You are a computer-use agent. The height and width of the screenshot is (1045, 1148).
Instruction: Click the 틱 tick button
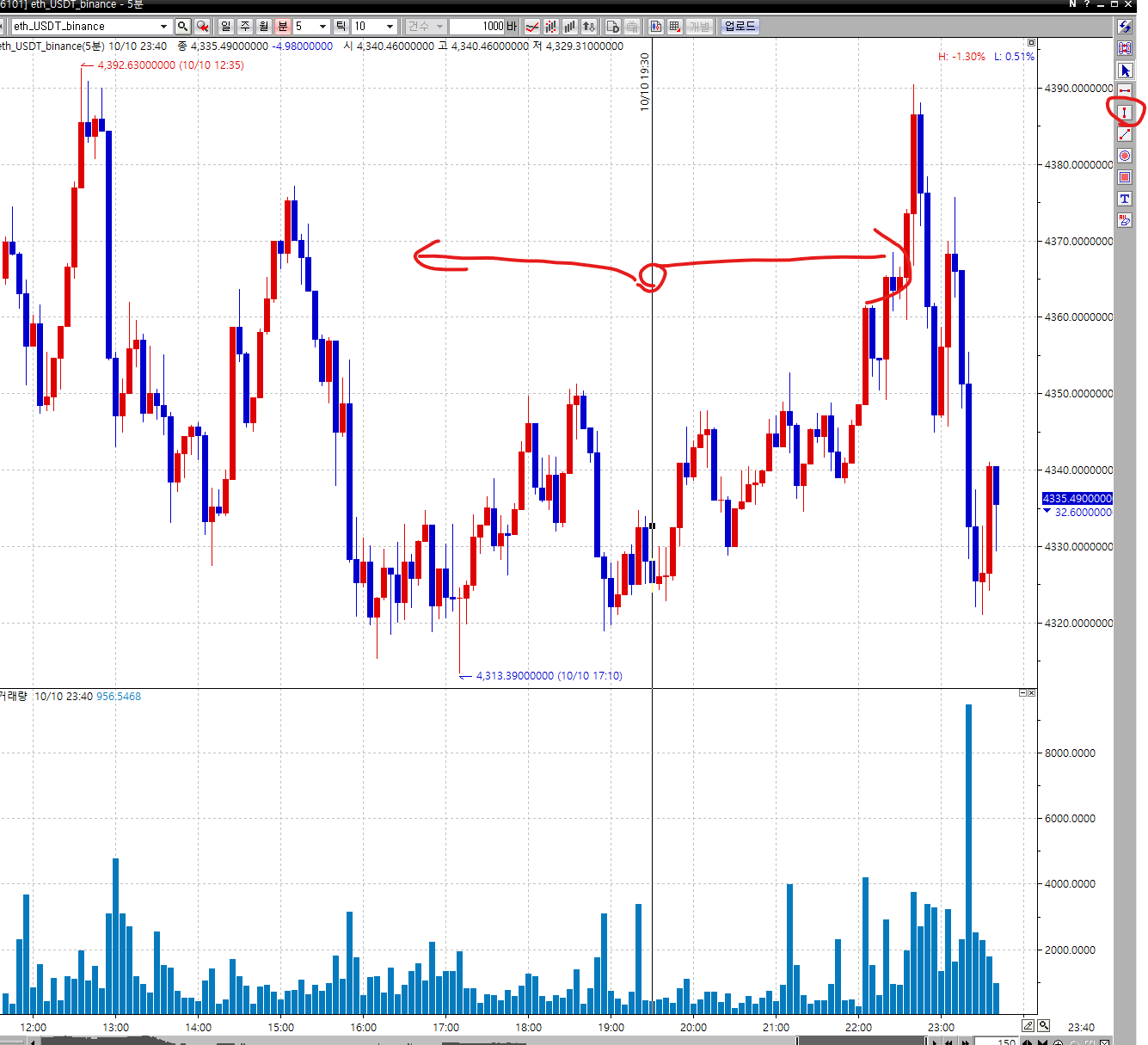[x=341, y=27]
